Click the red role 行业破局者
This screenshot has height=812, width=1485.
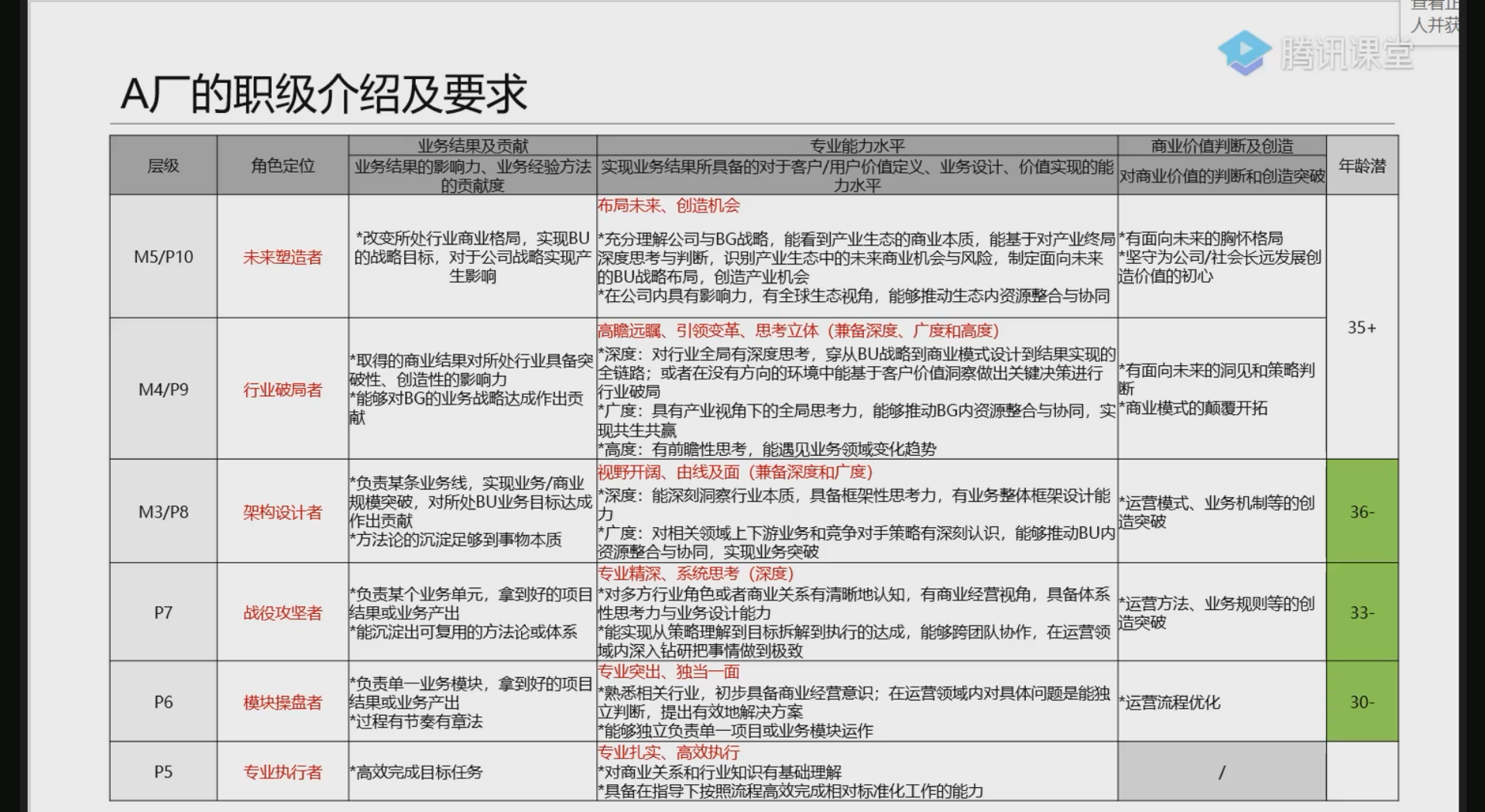tap(283, 390)
